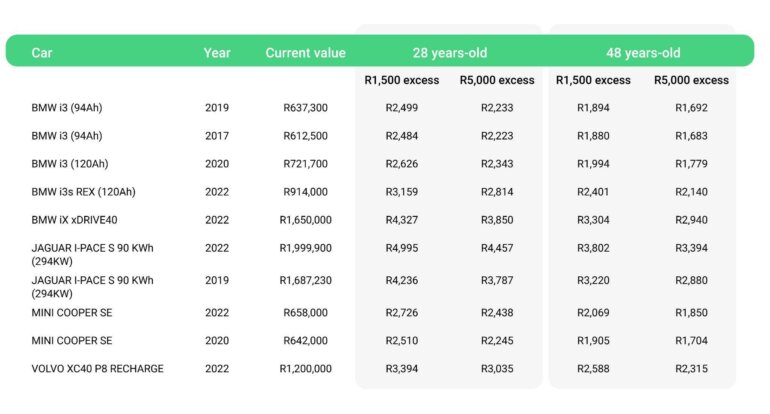The height and width of the screenshot is (414, 770).
Task: Click the premium R1,704
Action: 691,340
